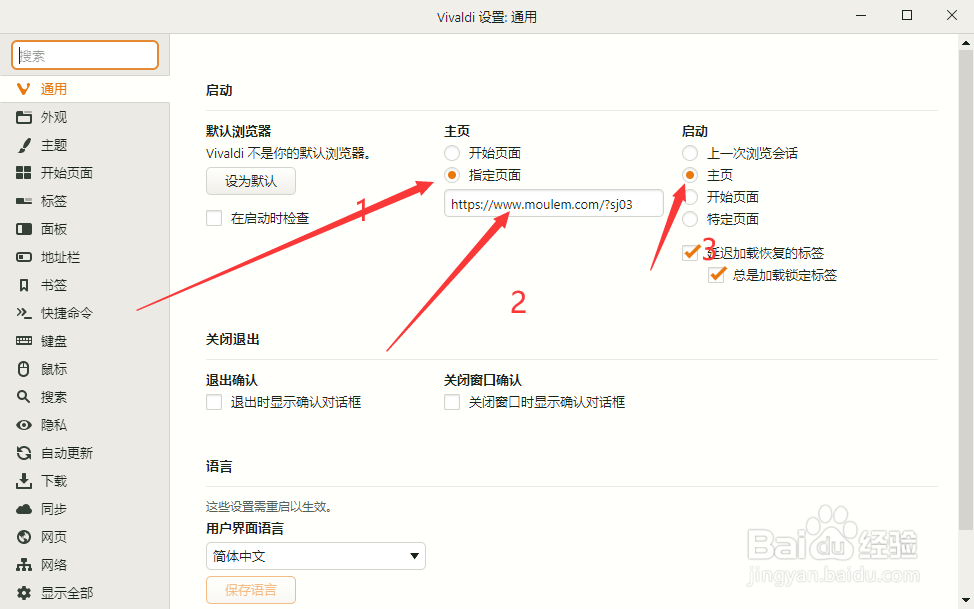Click the scrollbar up arrow
This screenshot has height=609, width=974.
pyautogui.click(x=966, y=43)
